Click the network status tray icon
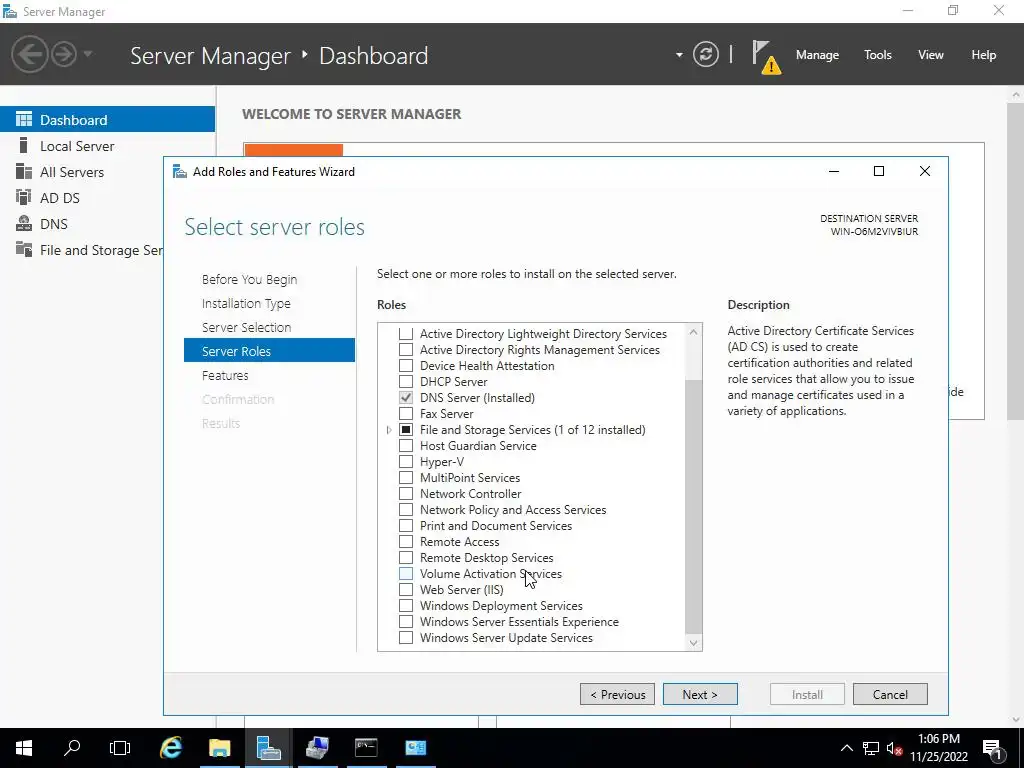 871,748
